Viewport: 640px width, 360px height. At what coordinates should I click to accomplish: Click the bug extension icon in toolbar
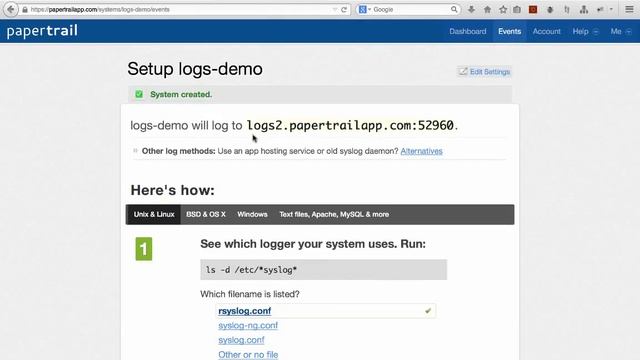click(550, 9)
